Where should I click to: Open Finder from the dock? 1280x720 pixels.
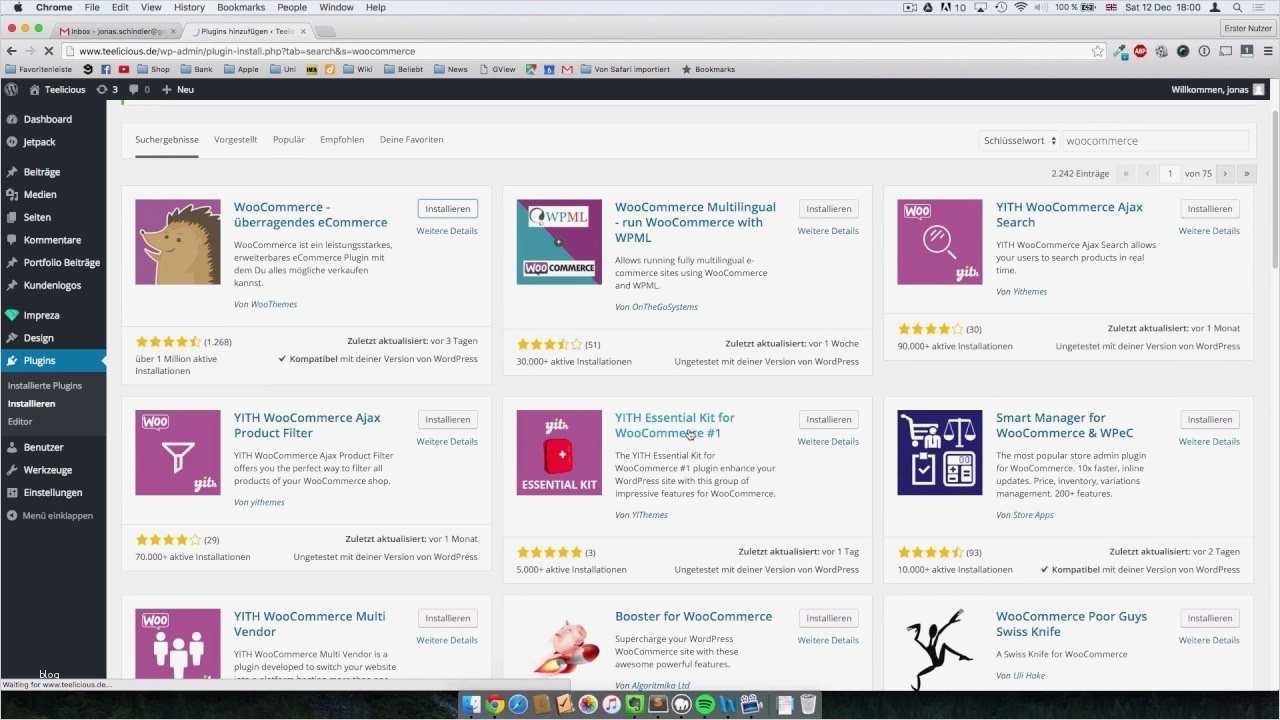pyautogui.click(x=471, y=704)
